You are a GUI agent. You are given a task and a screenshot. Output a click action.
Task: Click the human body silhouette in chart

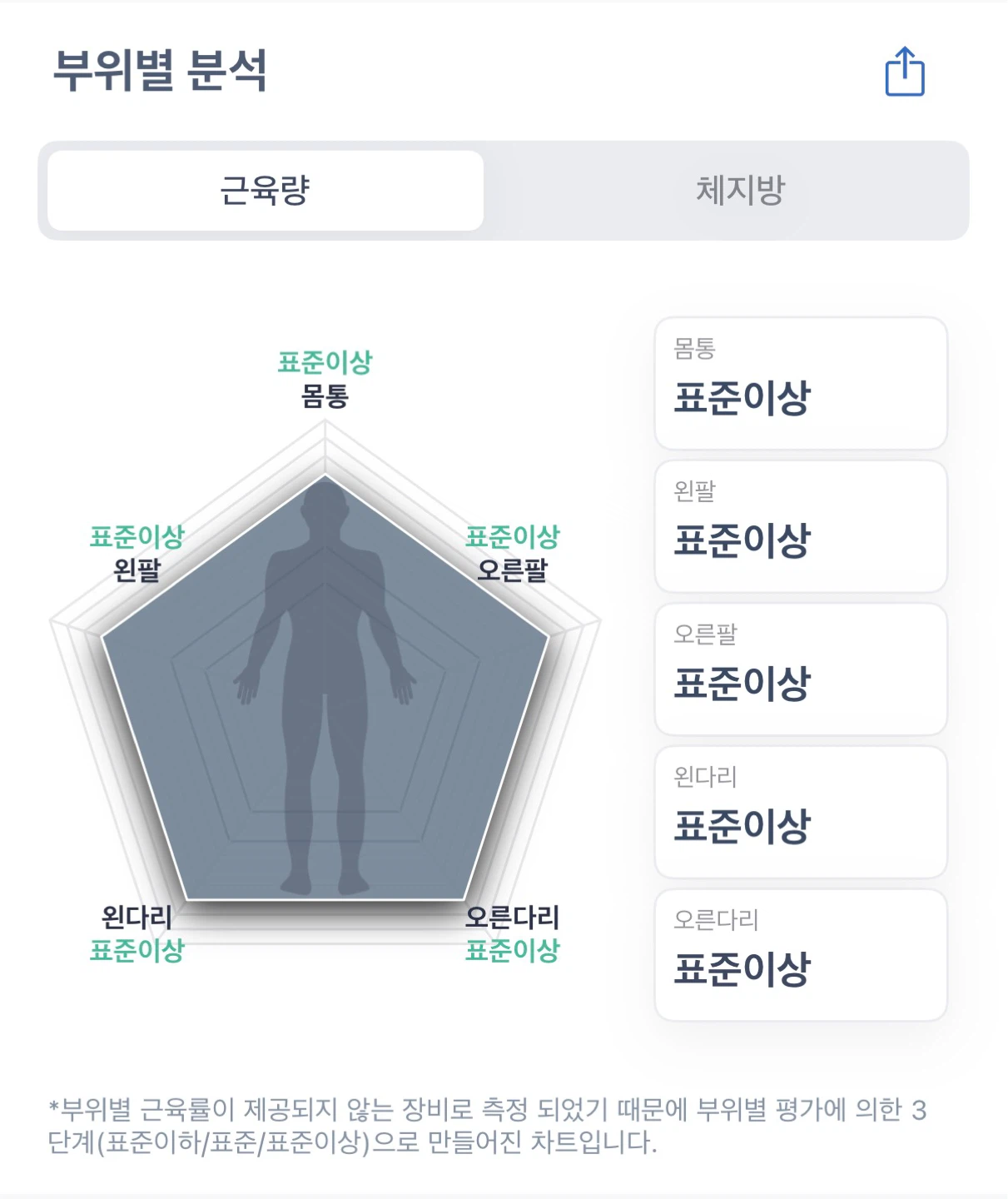pos(325,688)
